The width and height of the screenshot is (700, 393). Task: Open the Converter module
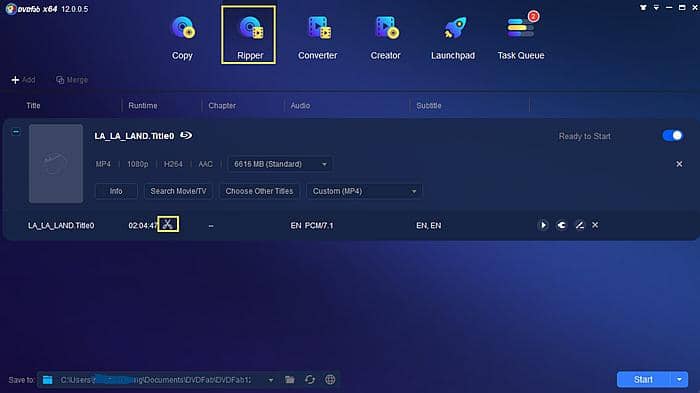coord(317,38)
